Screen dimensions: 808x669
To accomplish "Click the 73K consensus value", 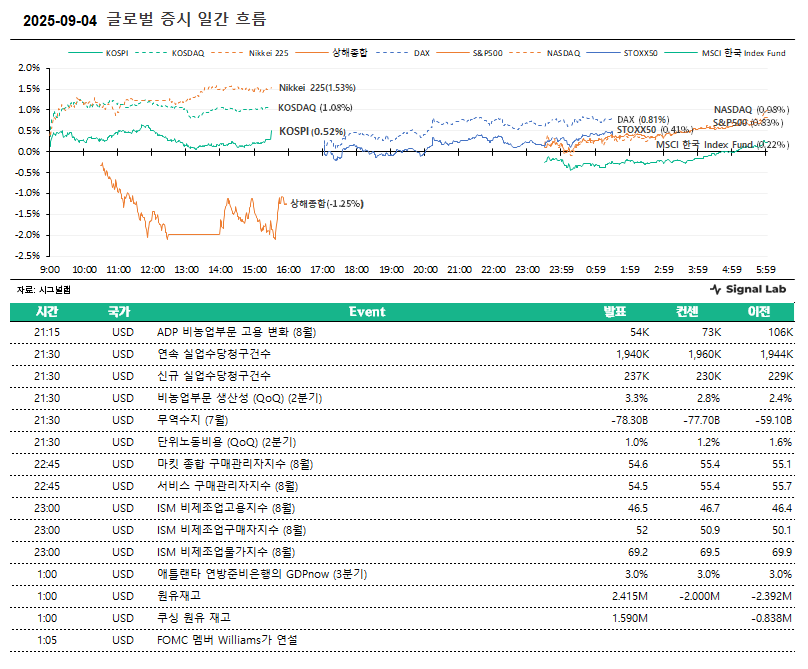I will (x=712, y=332).
